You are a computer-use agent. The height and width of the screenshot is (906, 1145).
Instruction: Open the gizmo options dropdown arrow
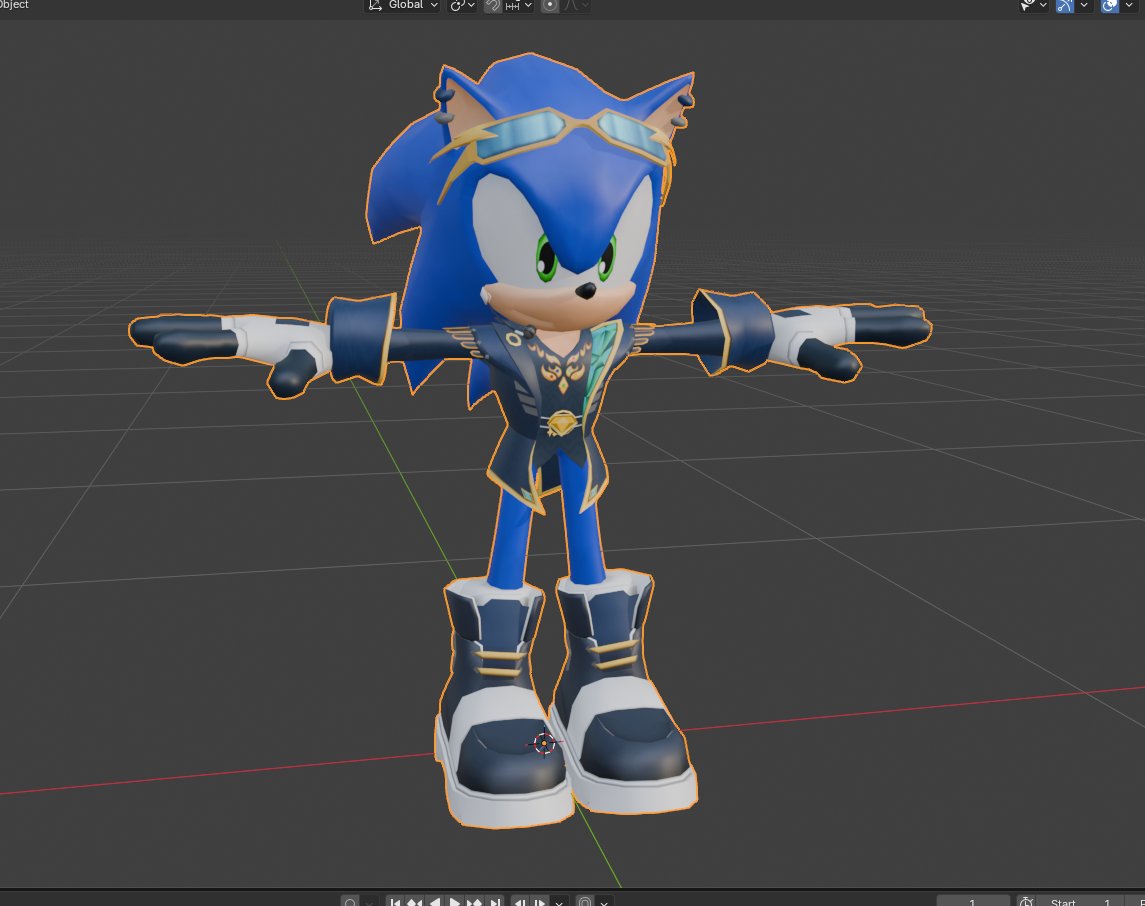coord(1084,5)
